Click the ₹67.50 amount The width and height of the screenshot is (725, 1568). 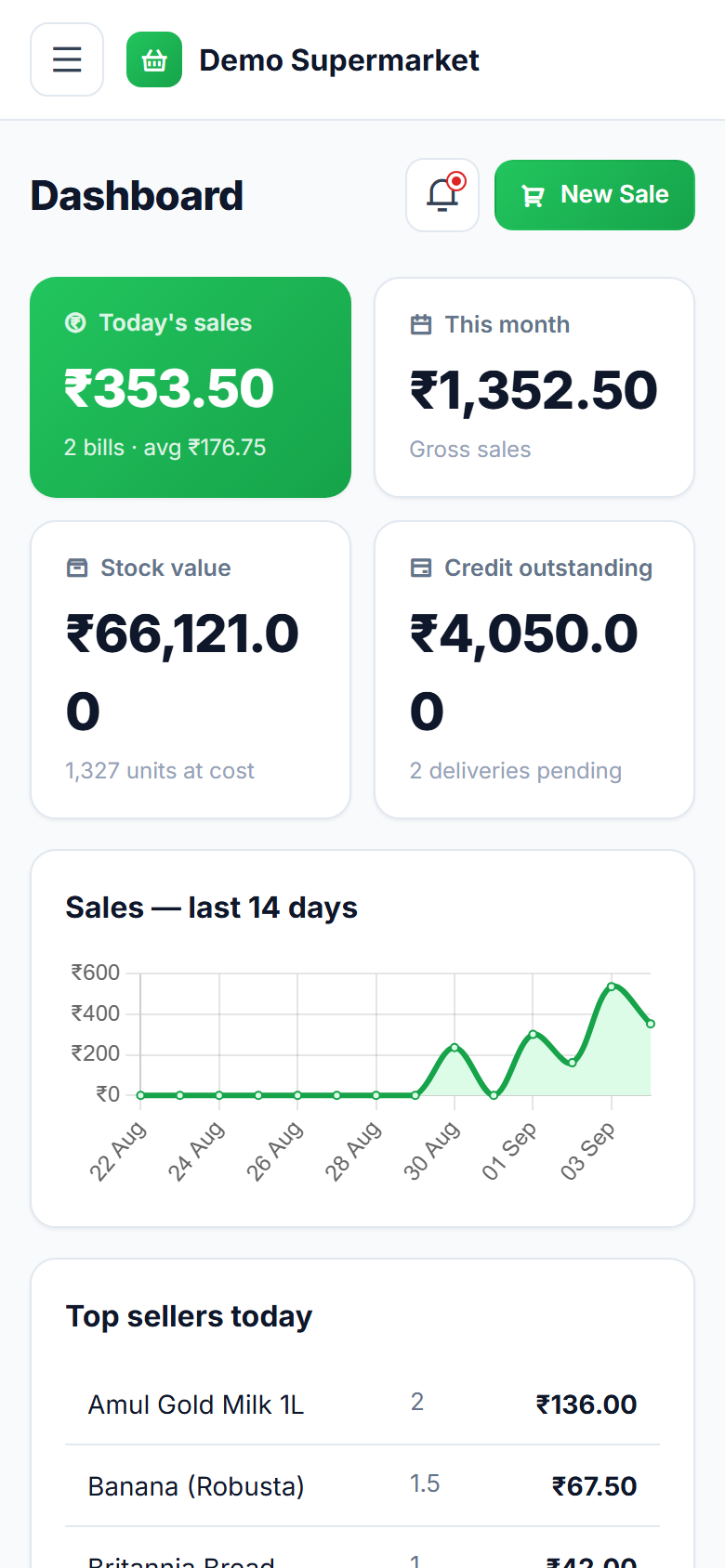(595, 1486)
